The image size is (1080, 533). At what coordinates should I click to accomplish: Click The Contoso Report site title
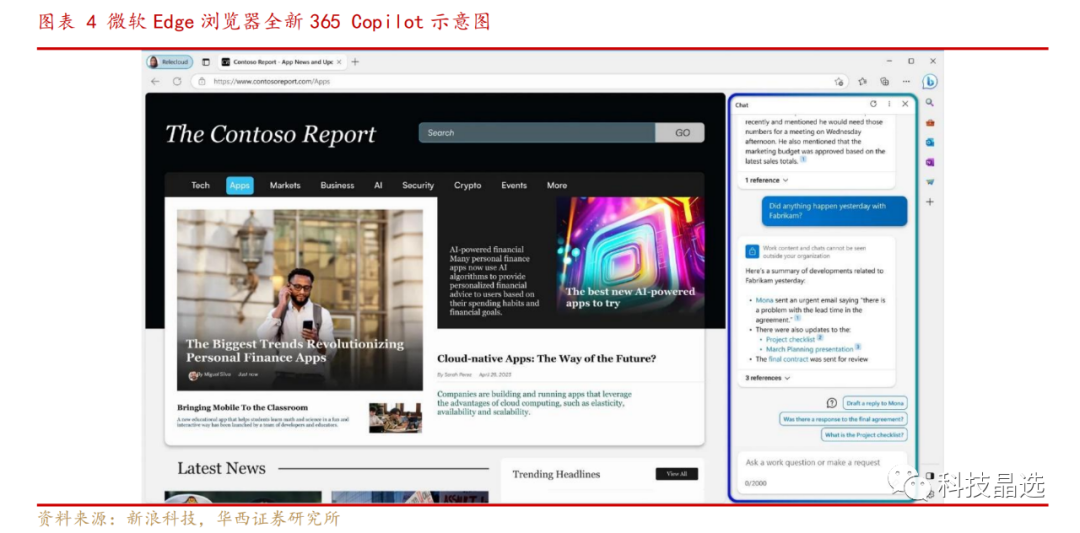coord(270,134)
